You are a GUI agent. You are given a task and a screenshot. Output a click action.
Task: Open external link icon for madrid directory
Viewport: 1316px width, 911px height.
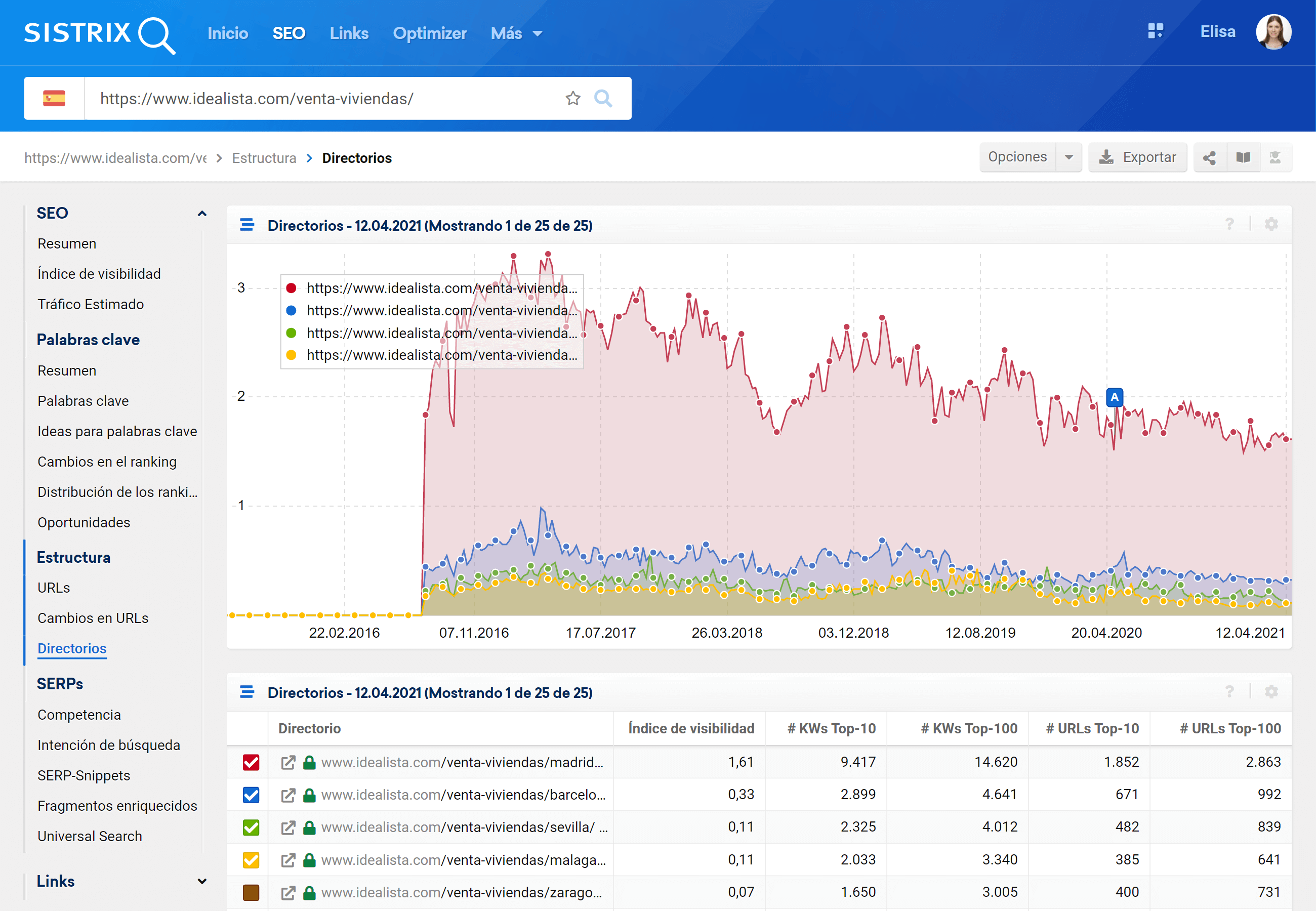(288, 762)
